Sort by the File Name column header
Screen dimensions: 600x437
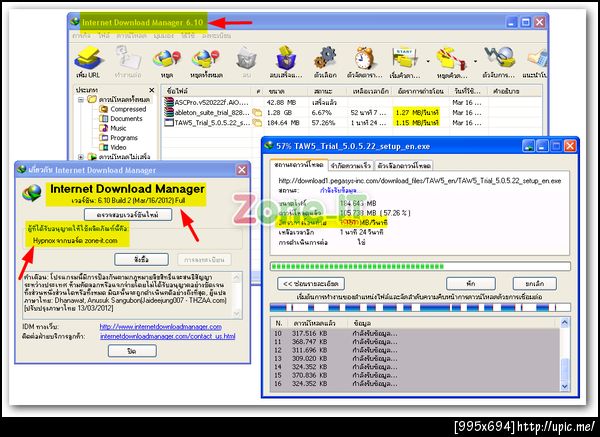(x=207, y=91)
